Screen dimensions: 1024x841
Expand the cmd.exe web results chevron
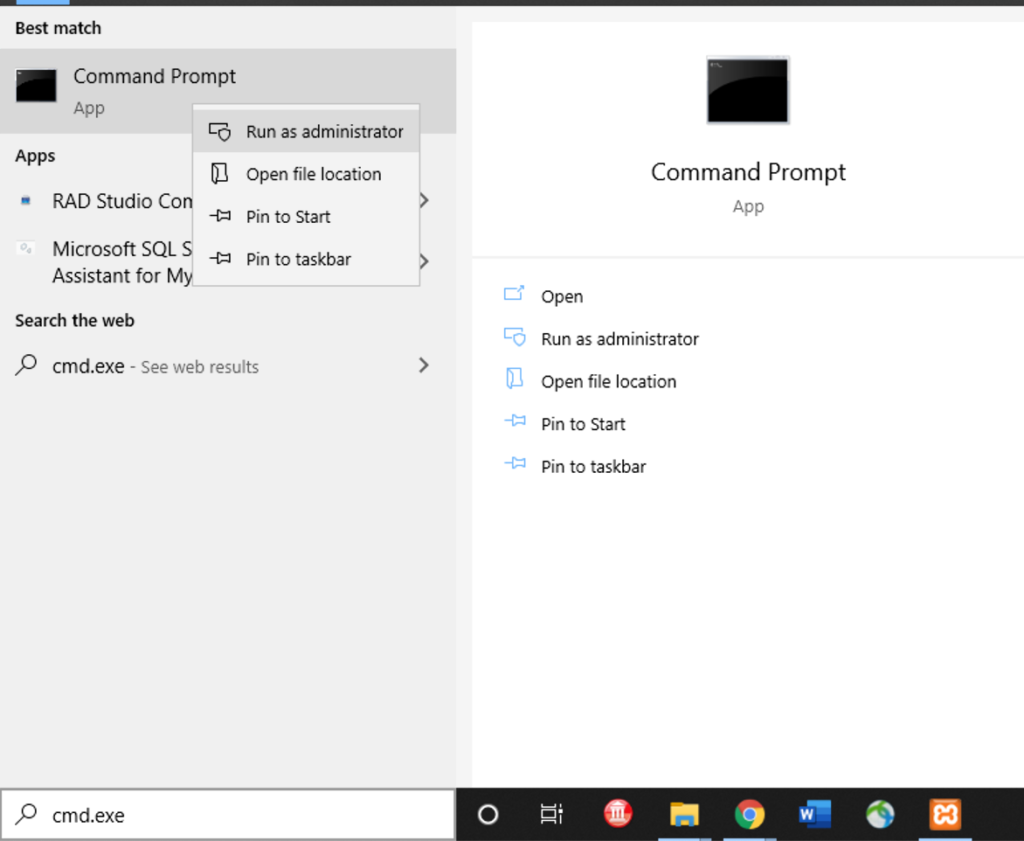tap(424, 365)
